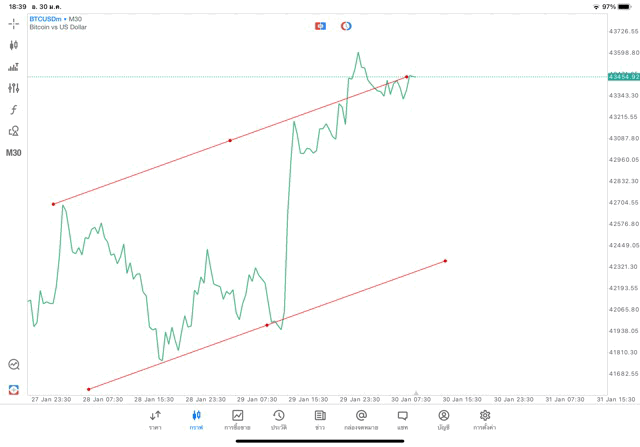640x447 pixels.
Task: Tap the circular clock icon above the chart
Action: pyautogui.click(x=346, y=25)
